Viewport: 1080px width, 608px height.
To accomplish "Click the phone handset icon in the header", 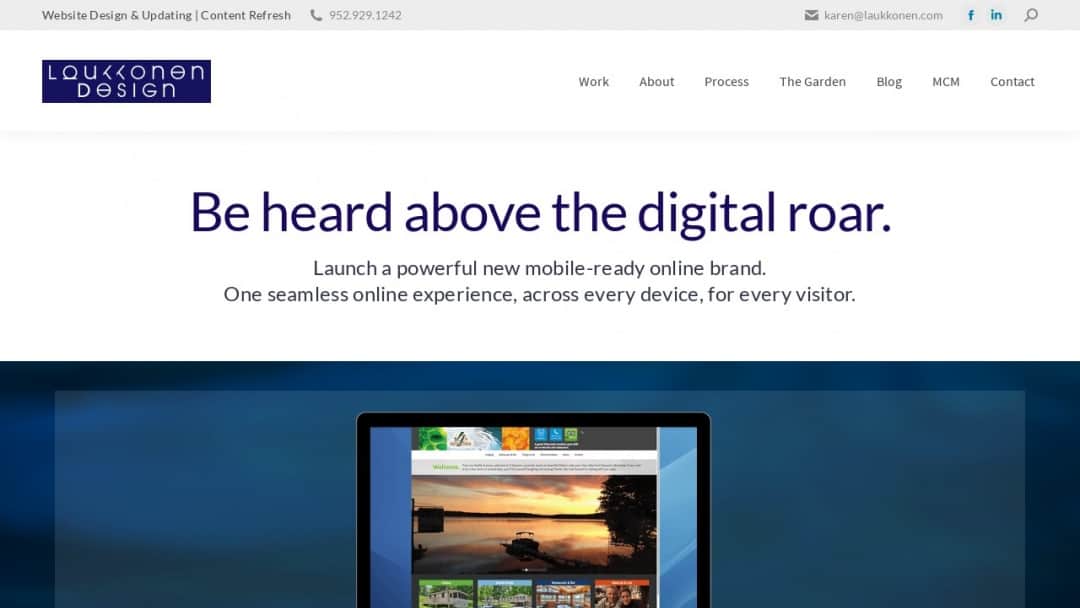I will point(316,14).
